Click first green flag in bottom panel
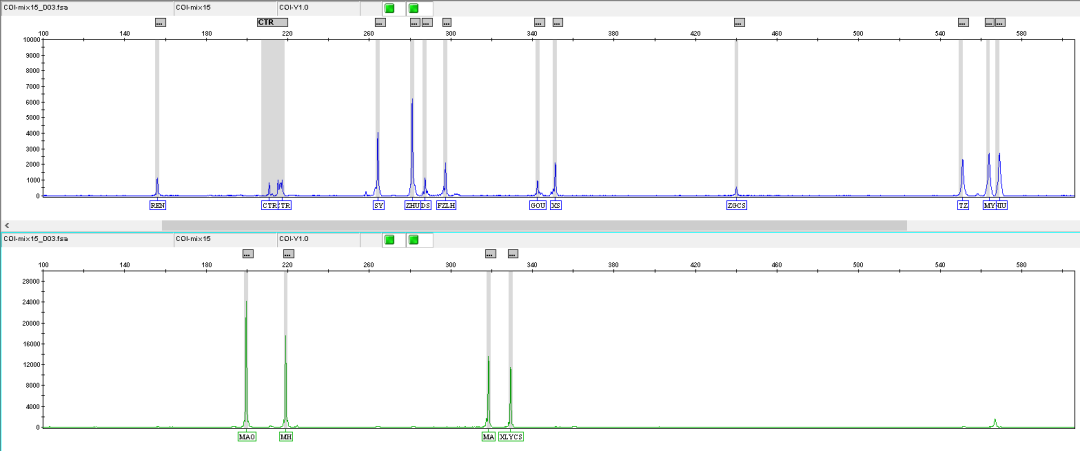The width and height of the screenshot is (1080, 451). [389, 239]
